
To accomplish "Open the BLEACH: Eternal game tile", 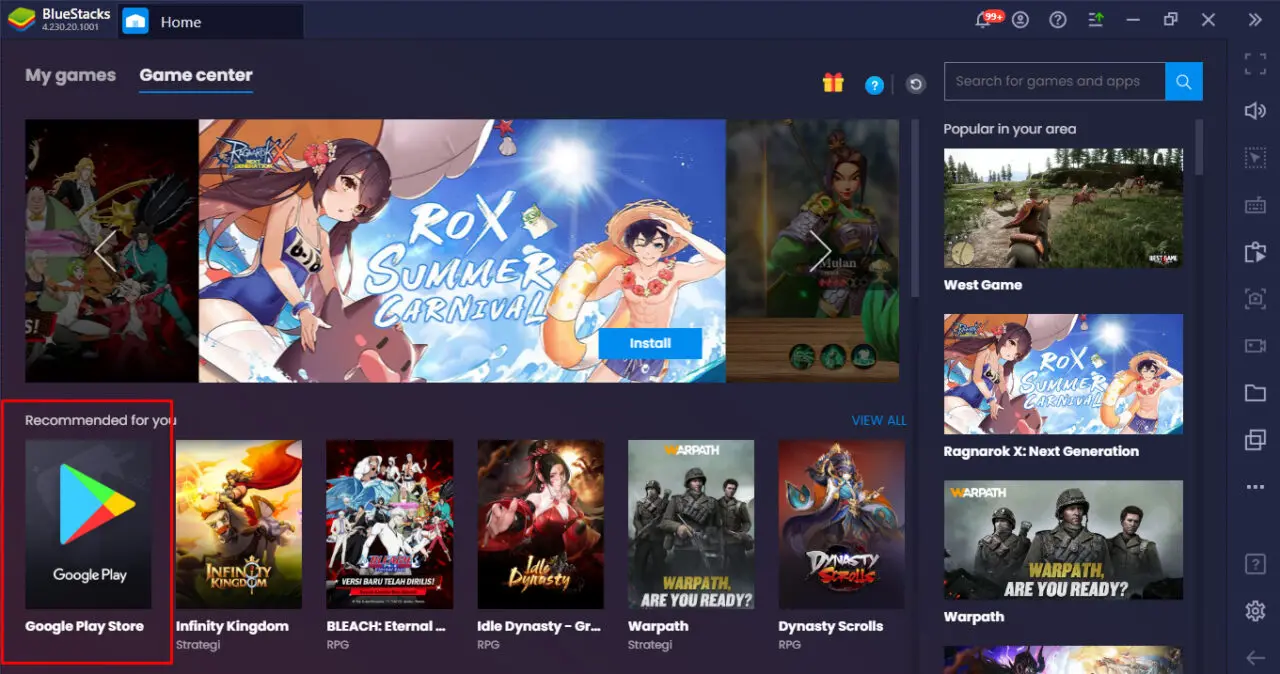I will point(390,524).
